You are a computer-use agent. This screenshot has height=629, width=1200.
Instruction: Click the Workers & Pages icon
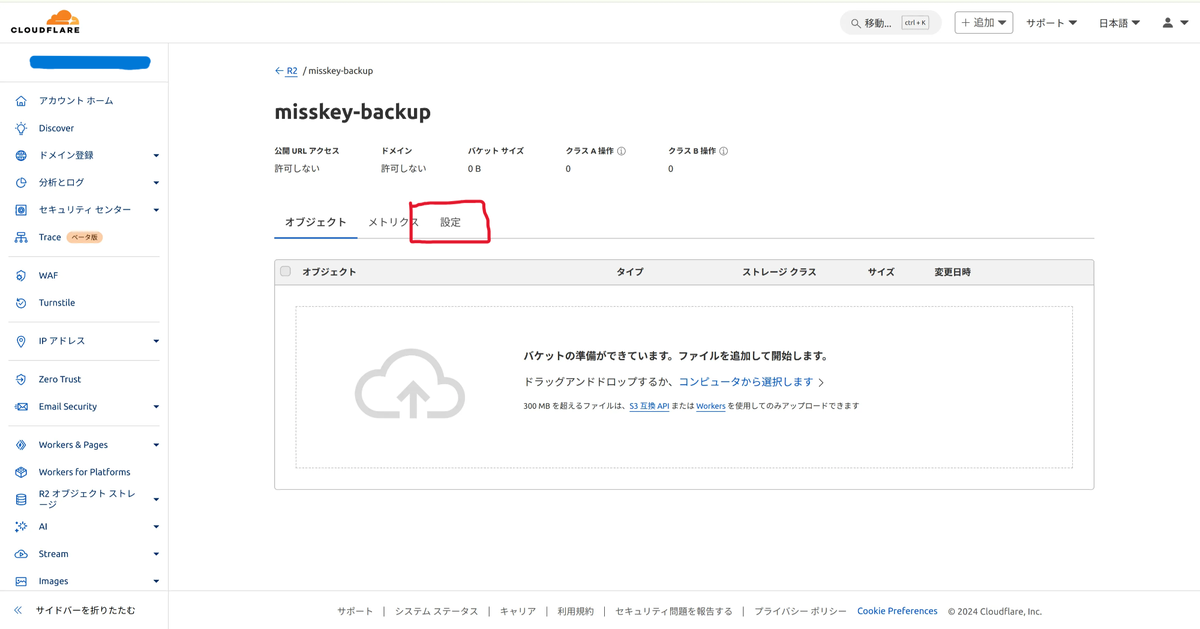(21, 445)
